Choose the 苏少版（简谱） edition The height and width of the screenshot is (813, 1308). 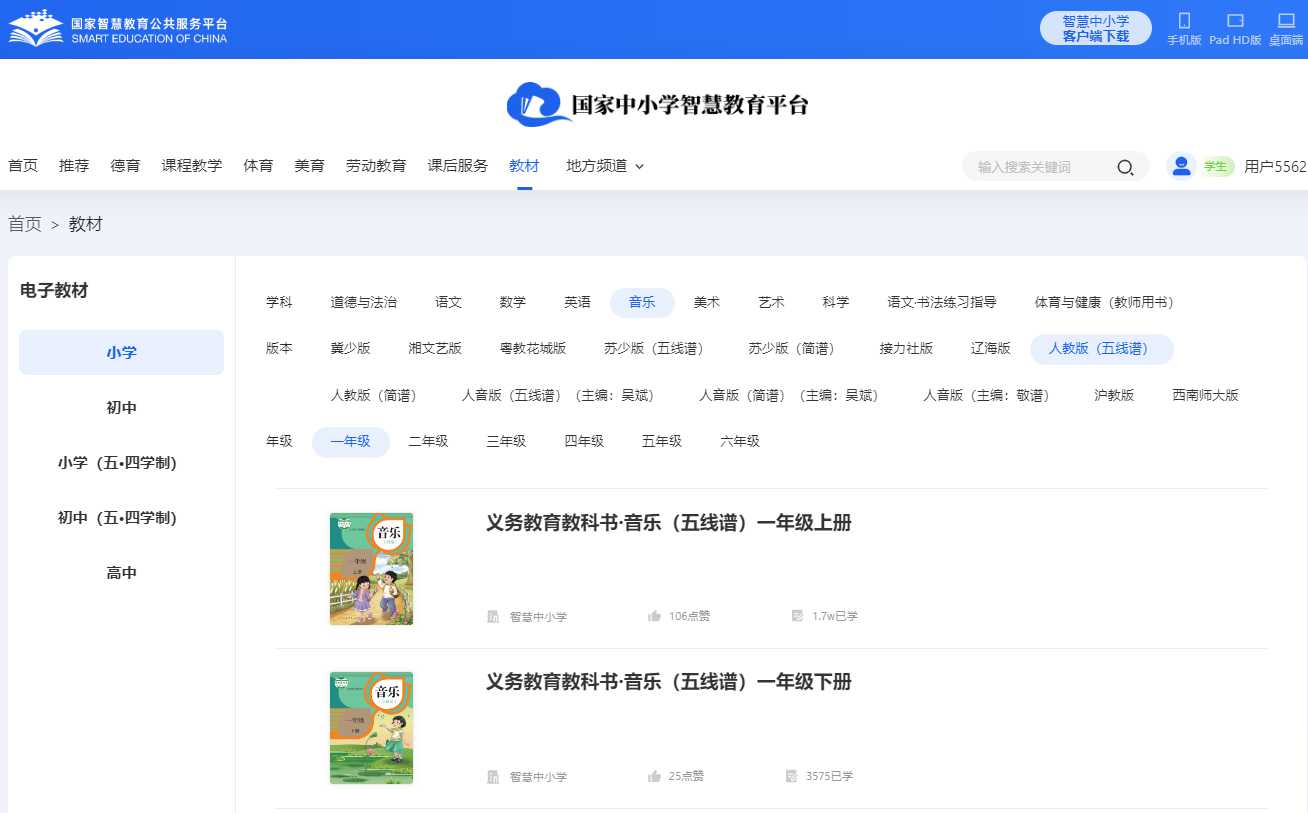(795, 349)
